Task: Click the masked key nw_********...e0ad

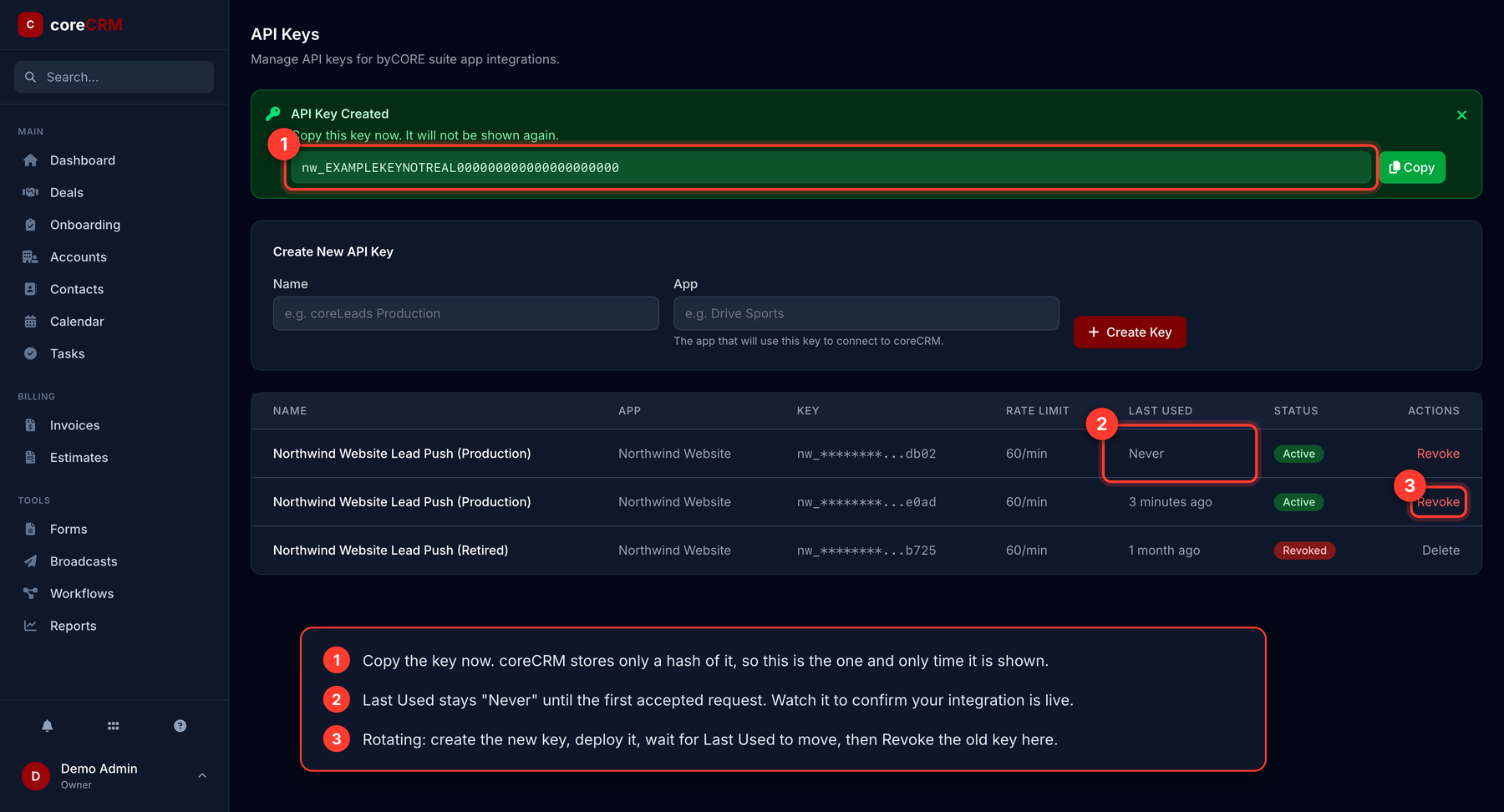Action: click(866, 502)
